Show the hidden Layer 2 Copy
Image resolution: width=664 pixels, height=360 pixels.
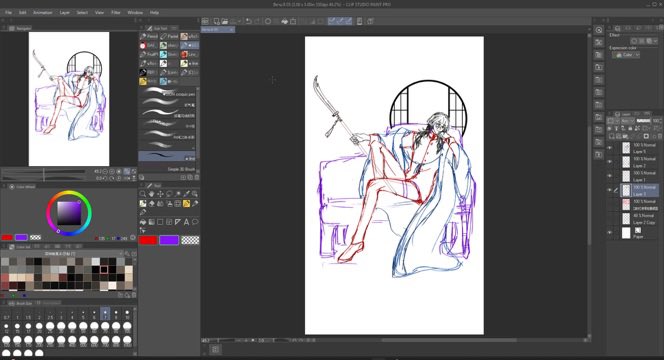[x=610, y=219]
